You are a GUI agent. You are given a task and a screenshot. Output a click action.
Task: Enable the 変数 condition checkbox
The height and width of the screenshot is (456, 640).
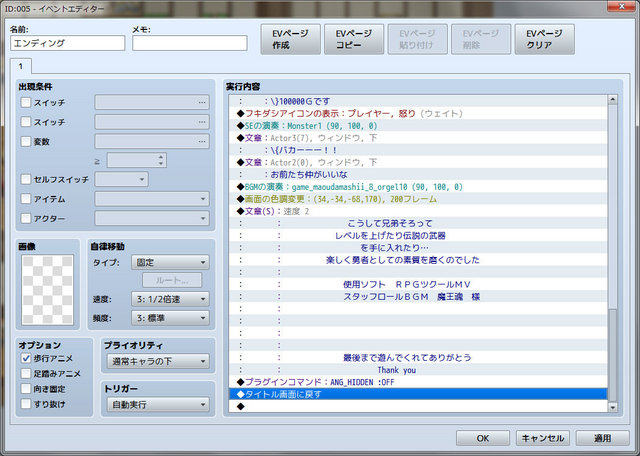[26, 141]
